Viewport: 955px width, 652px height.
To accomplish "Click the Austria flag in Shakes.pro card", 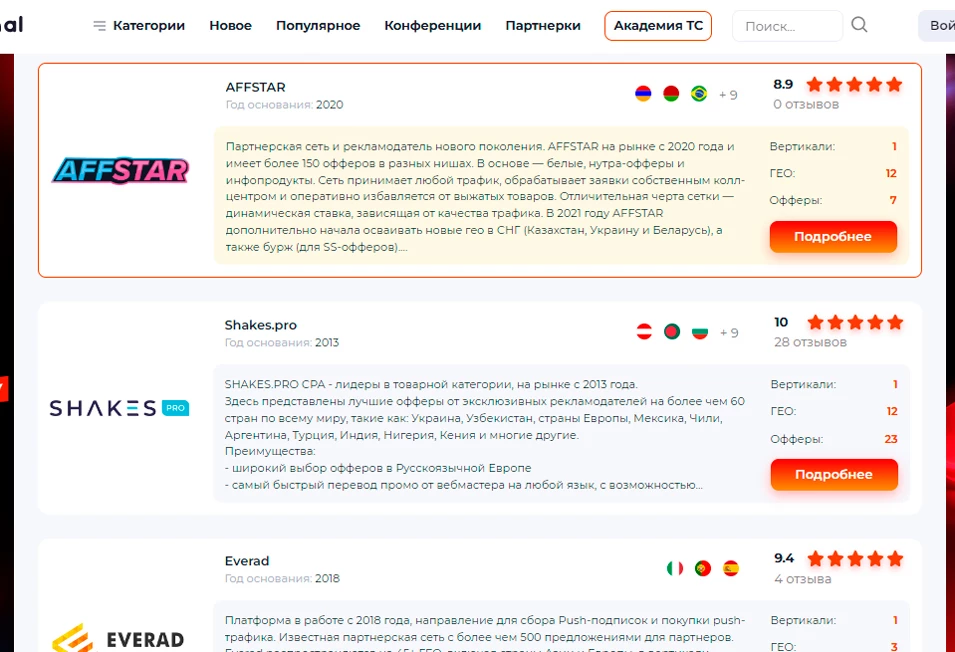I will (644, 332).
